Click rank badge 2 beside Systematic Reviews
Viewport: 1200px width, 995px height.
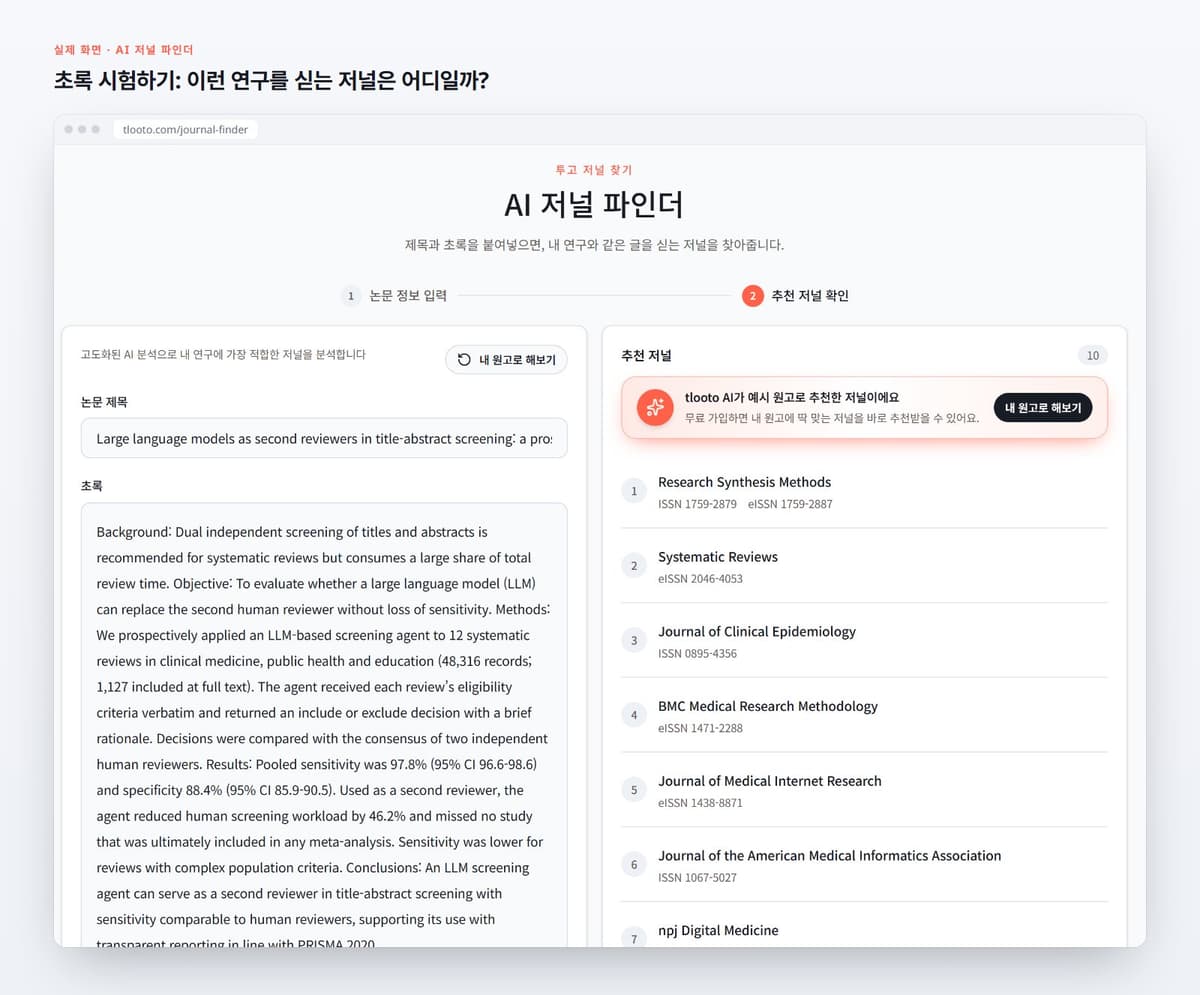634,566
